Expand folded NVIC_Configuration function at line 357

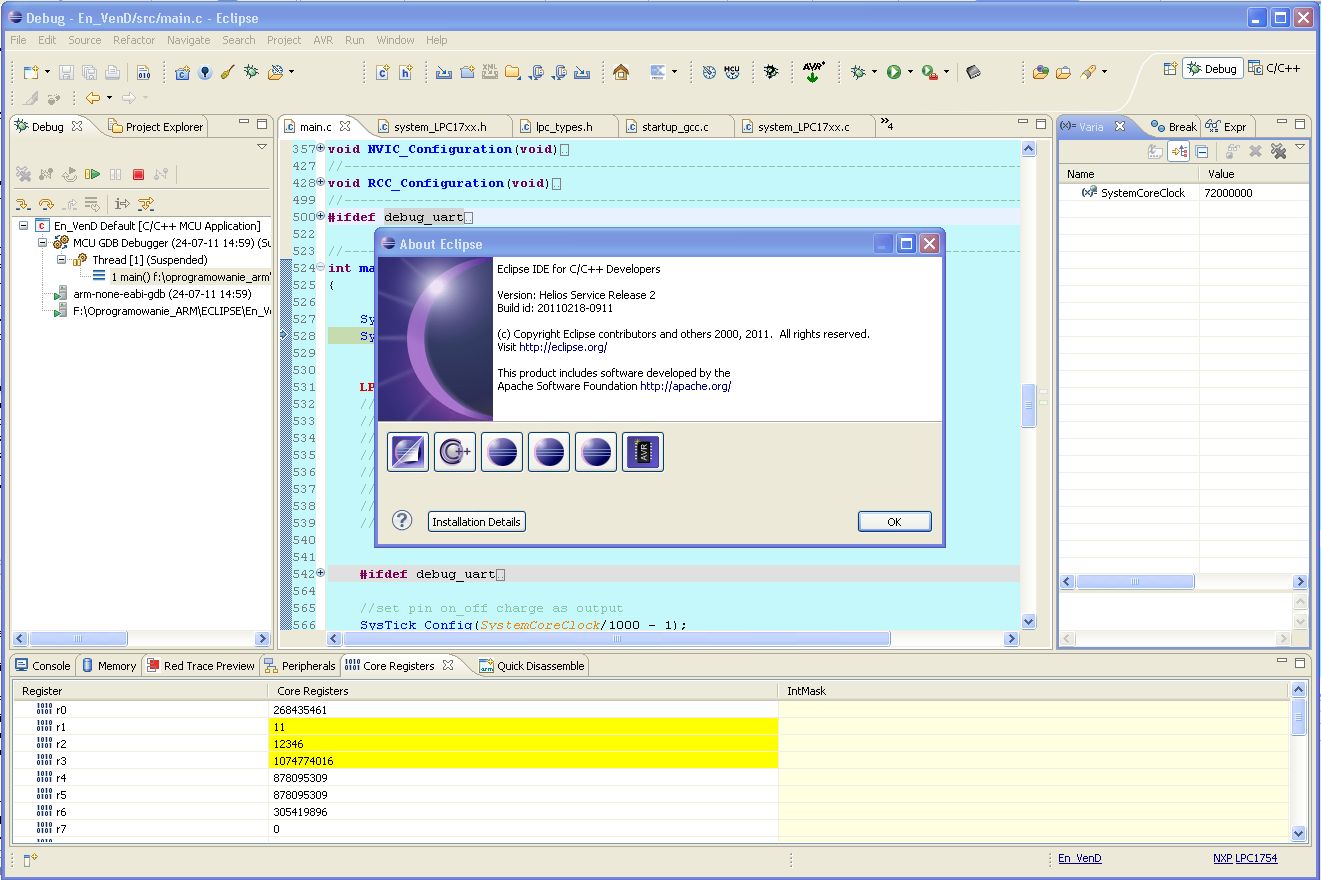[x=321, y=148]
